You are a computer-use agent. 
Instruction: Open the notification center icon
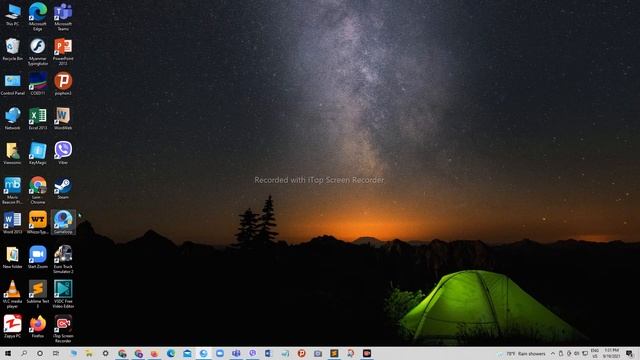[x=630, y=353]
